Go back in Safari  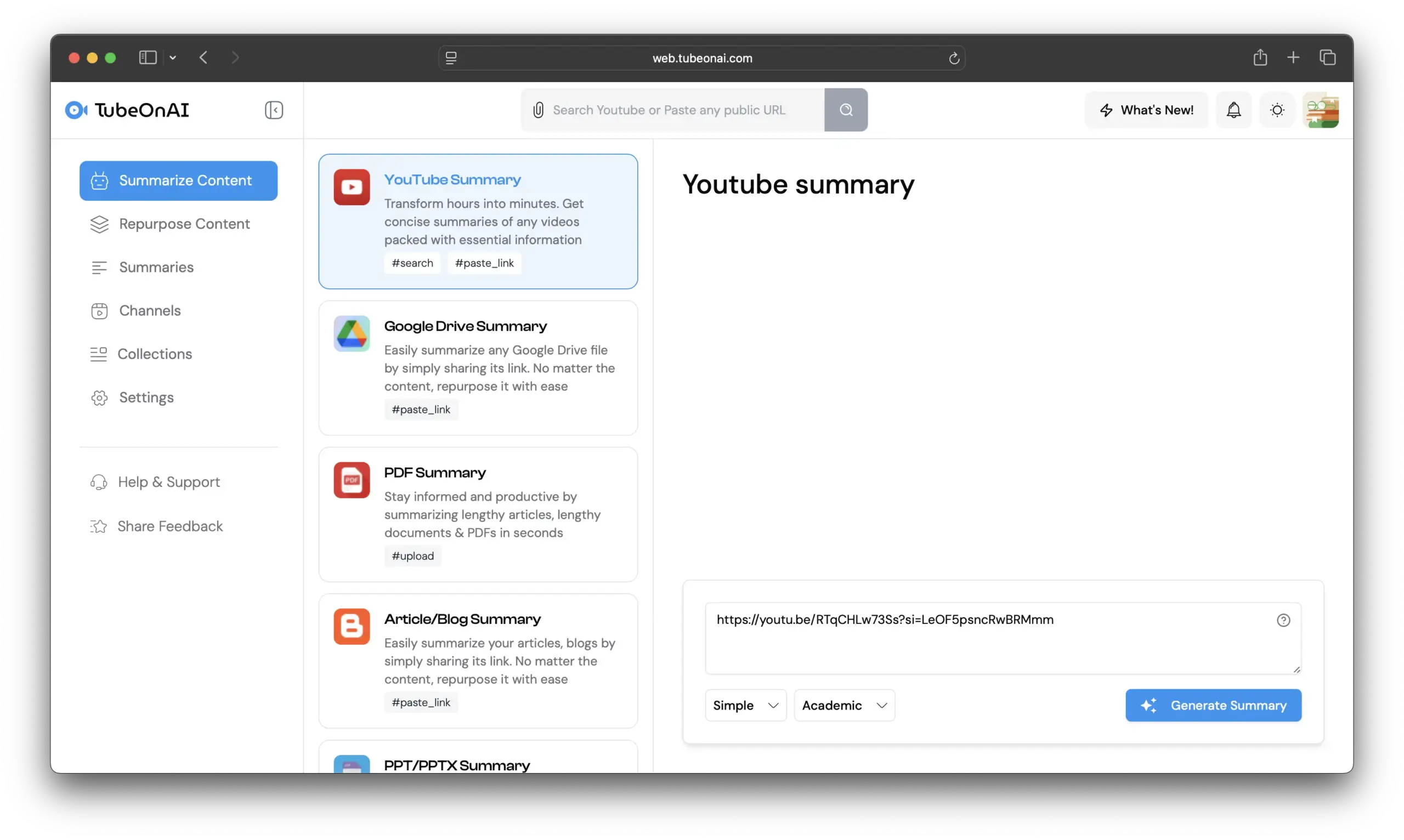pyautogui.click(x=203, y=58)
